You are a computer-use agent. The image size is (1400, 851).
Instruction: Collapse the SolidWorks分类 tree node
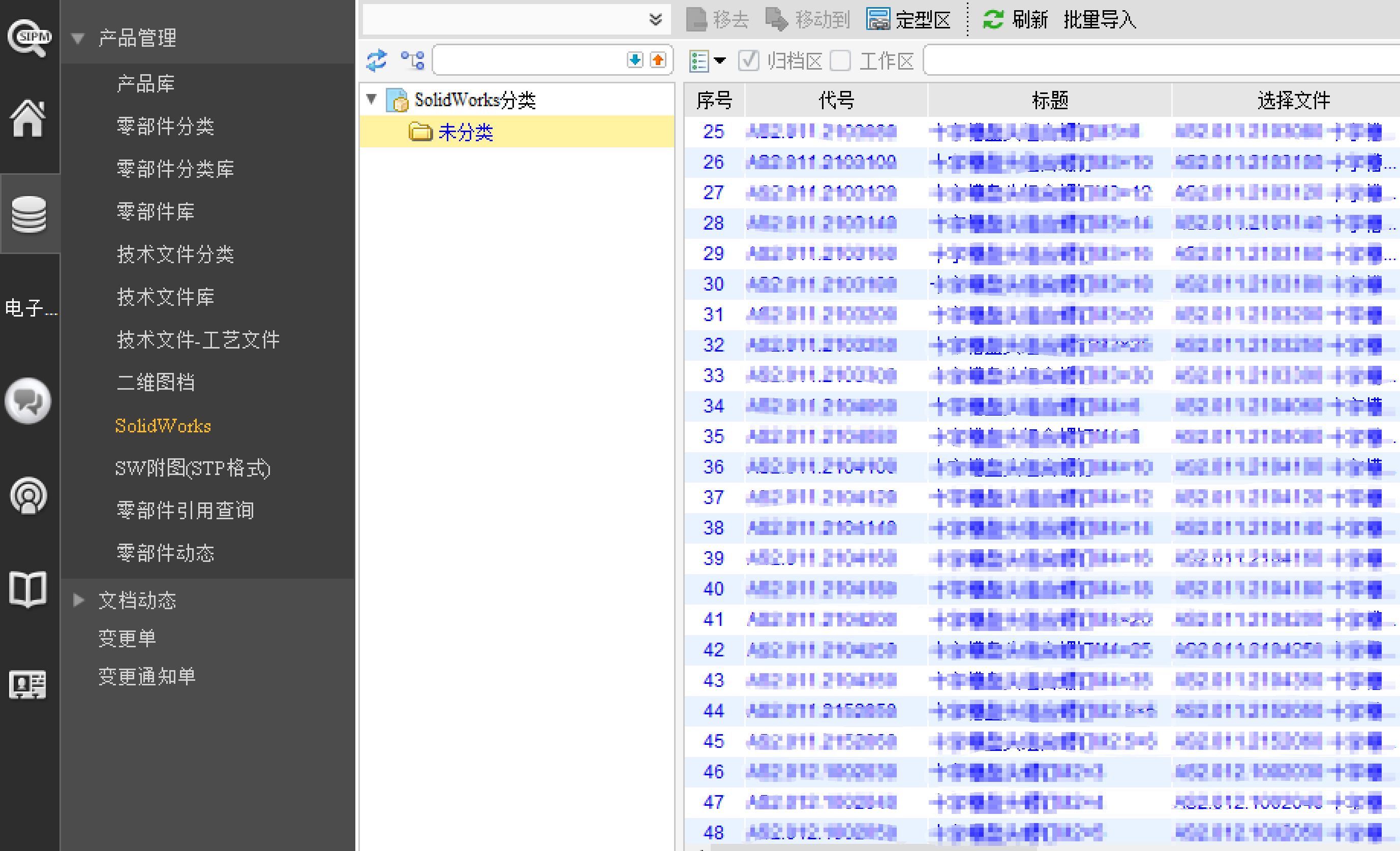click(x=372, y=100)
